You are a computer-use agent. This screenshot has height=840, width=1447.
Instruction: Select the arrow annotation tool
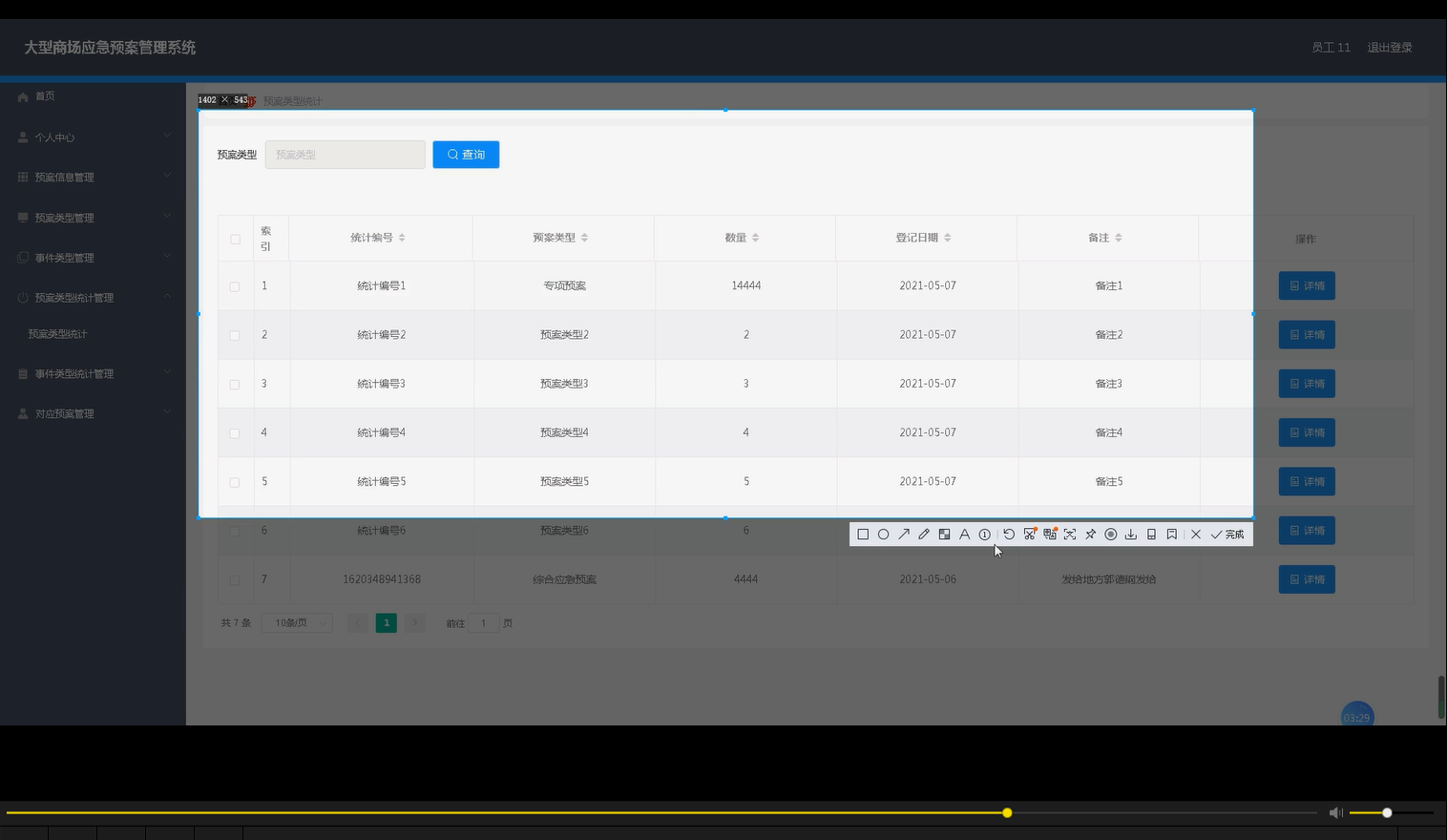(904, 535)
